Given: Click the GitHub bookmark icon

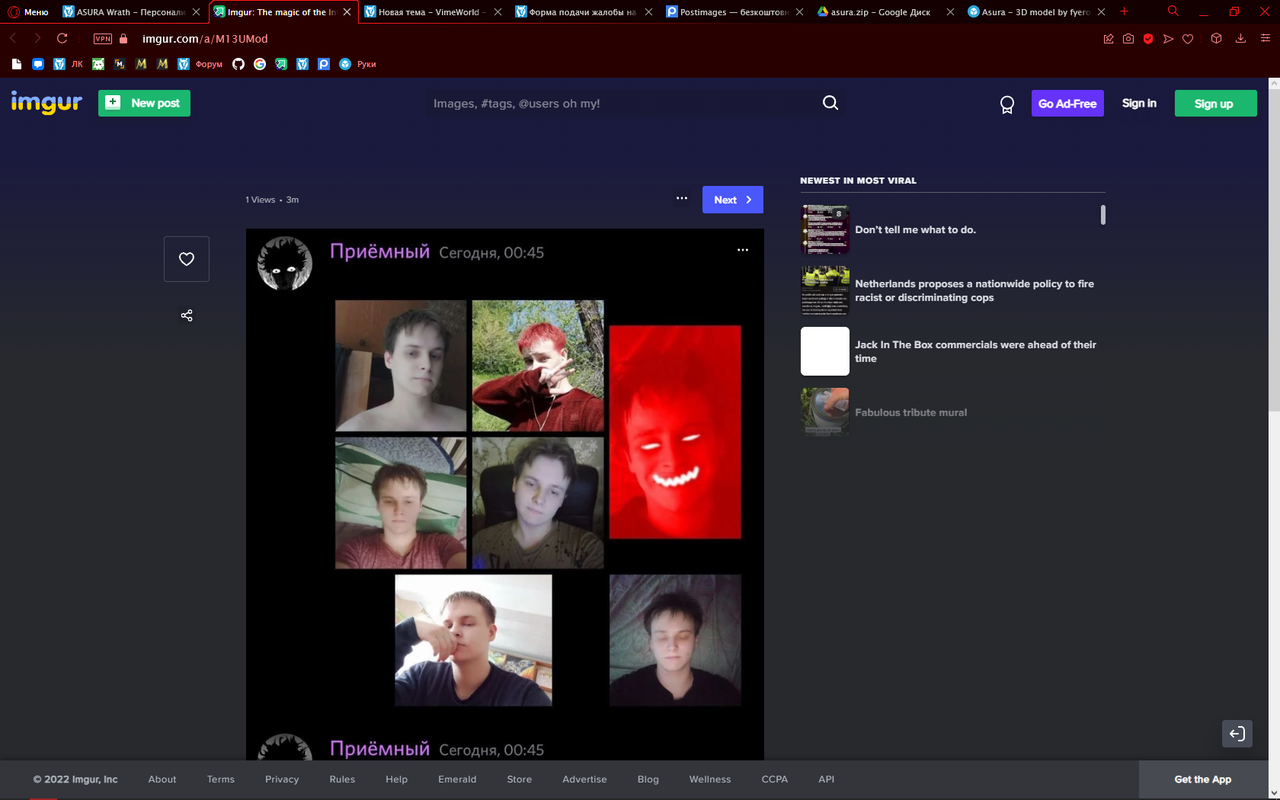Looking at the screenshot, I should tap(238, 64).
